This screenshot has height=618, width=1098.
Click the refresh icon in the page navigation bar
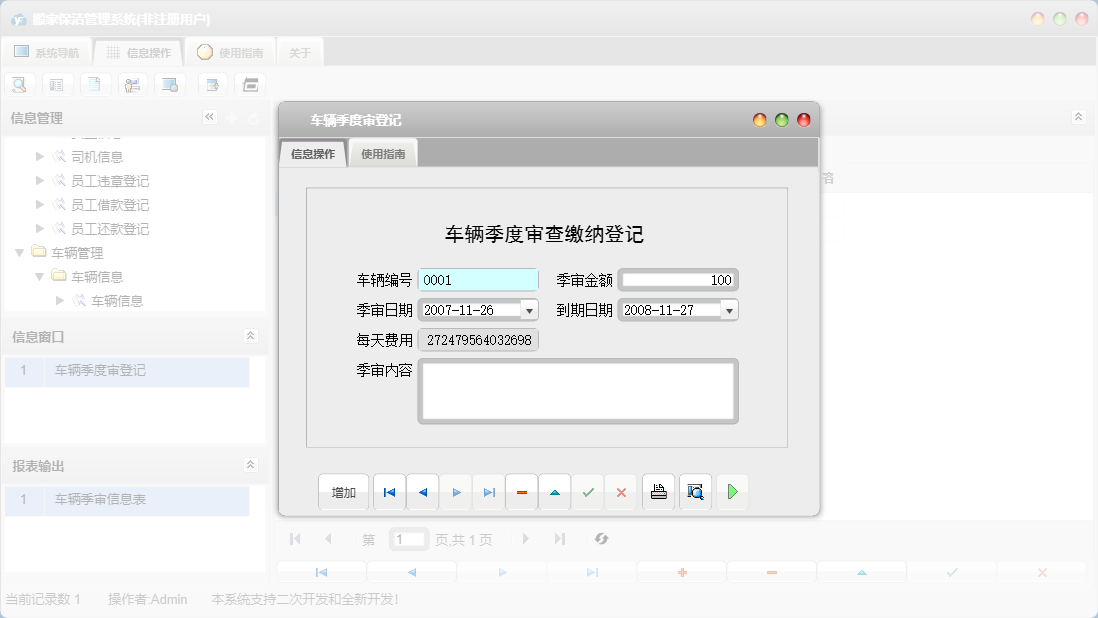pos(601,539)
